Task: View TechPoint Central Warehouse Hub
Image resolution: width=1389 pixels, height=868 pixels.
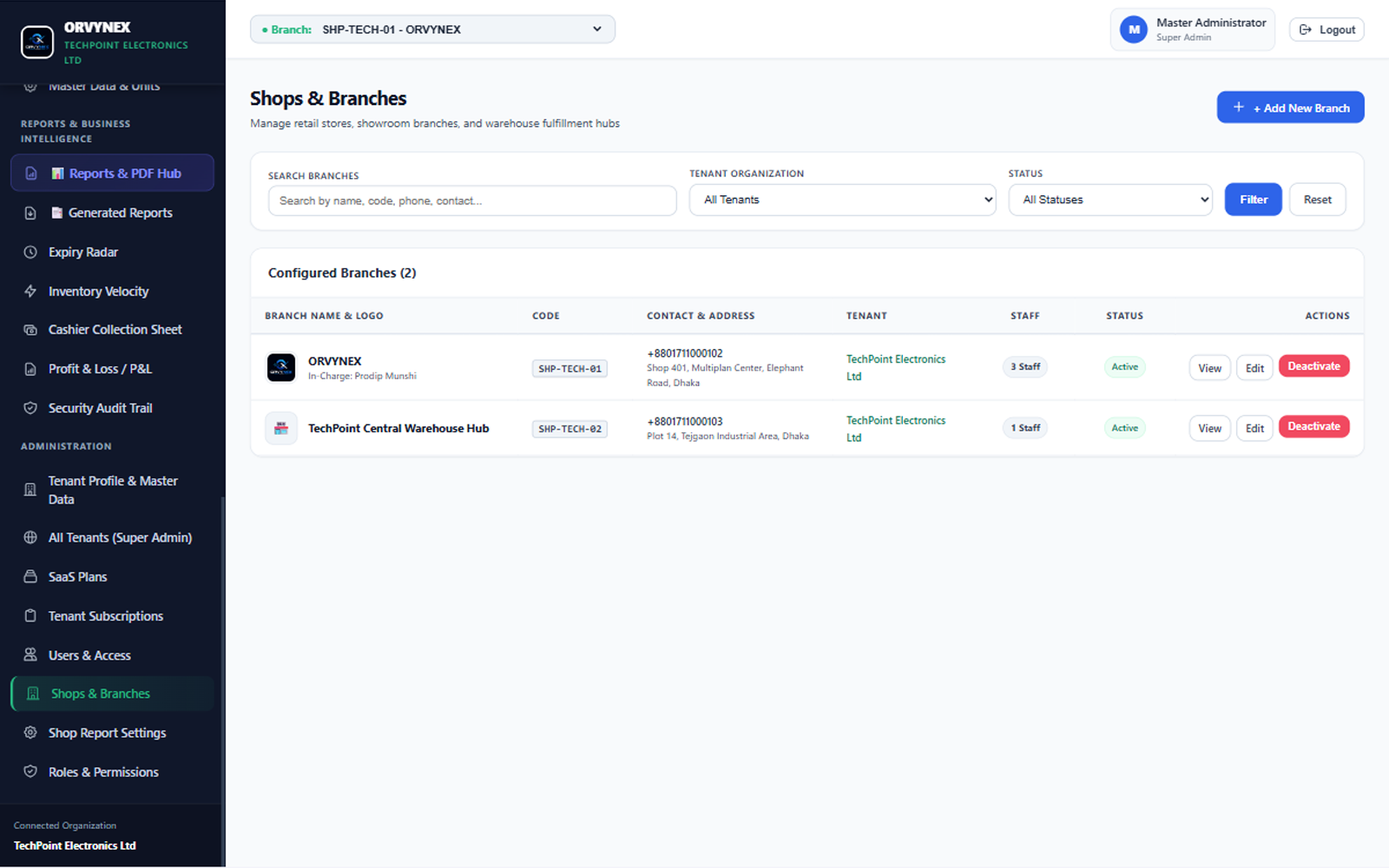Action: tap(1209, 428)
